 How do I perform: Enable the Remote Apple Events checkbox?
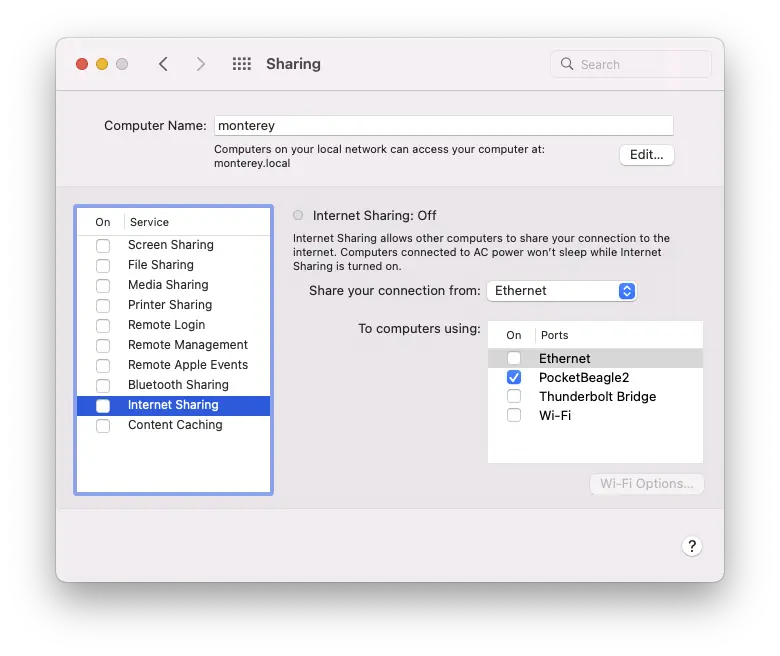(103, 366)
